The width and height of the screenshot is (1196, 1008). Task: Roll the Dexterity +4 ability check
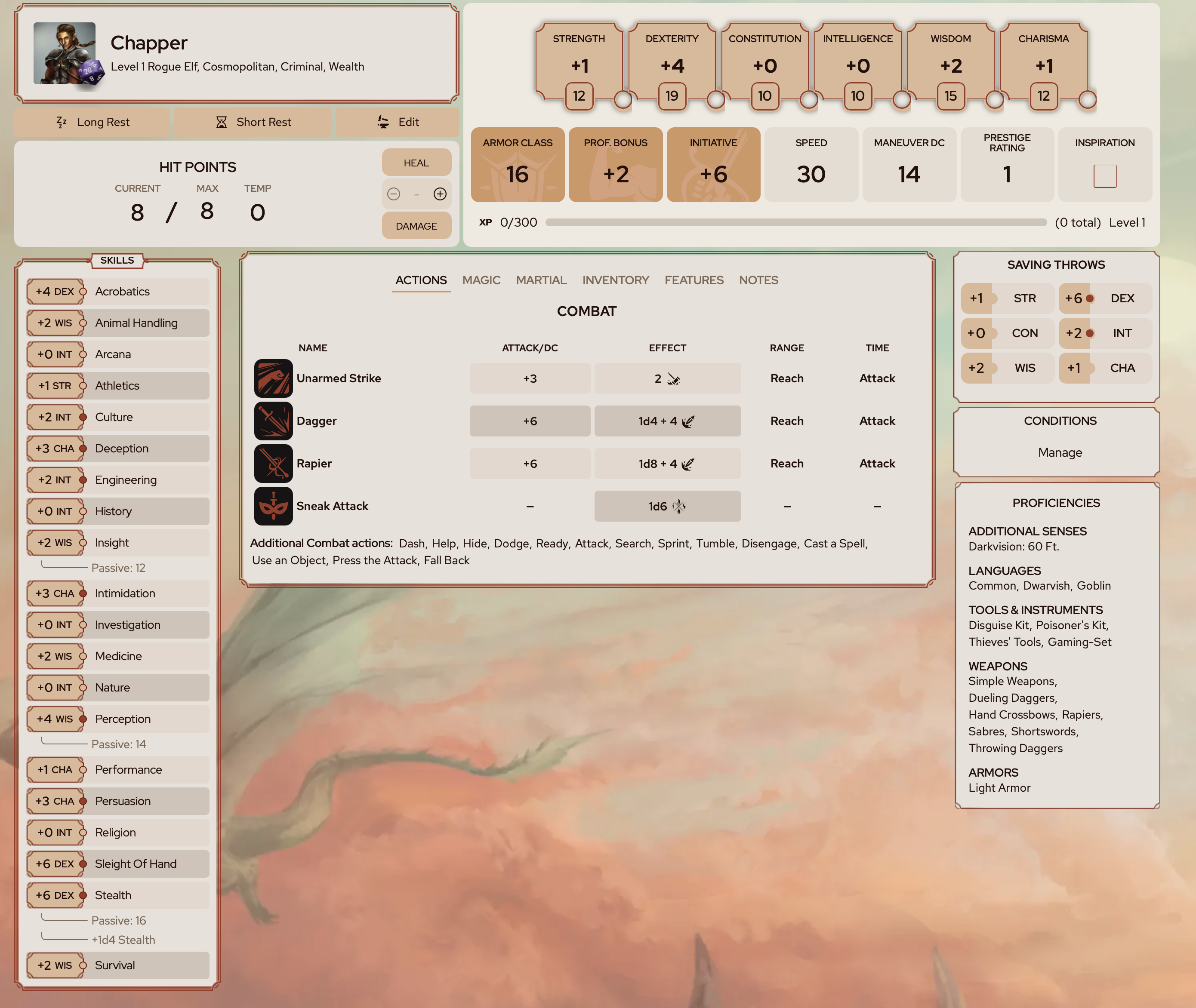pos(672,66)
